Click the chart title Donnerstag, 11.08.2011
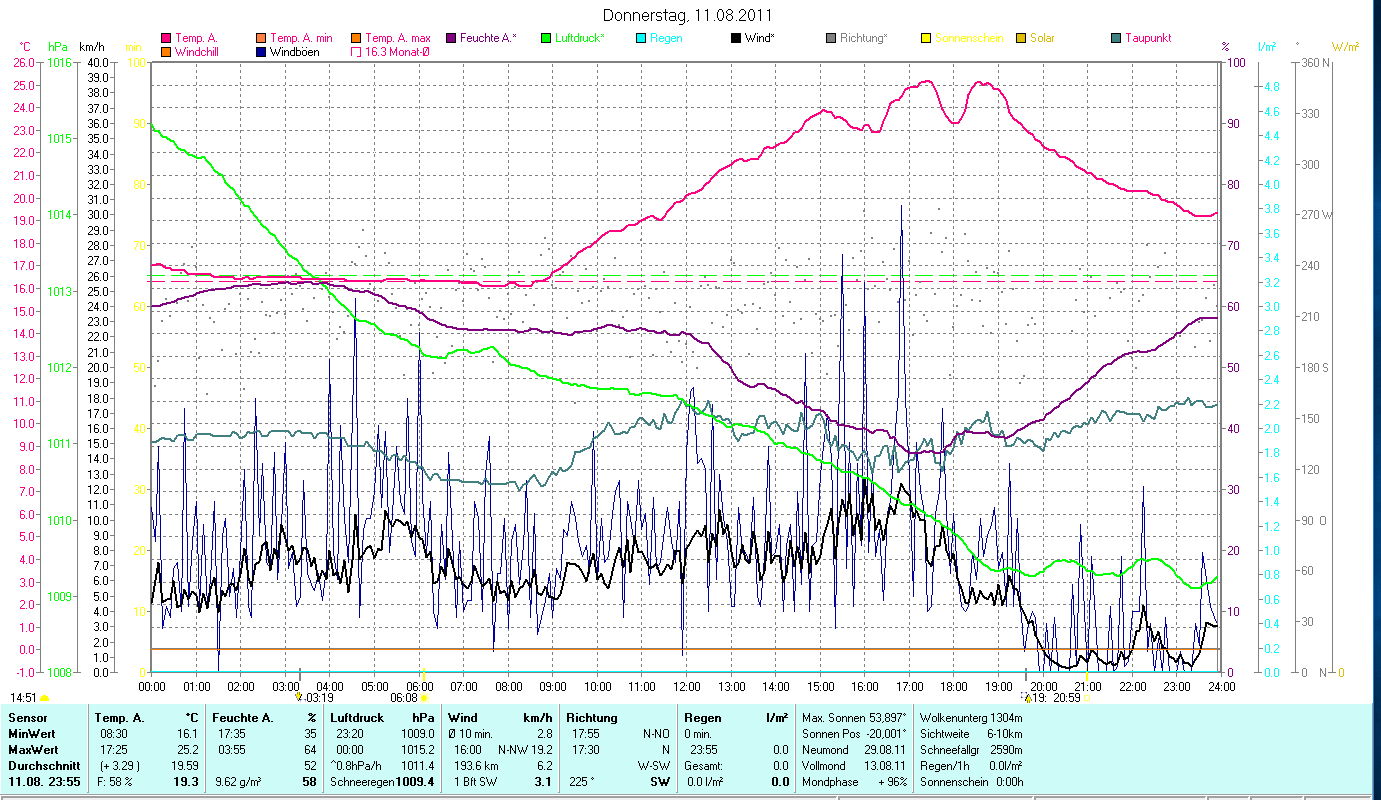Viewport: 1381px width, 800px height. point(689,16)
